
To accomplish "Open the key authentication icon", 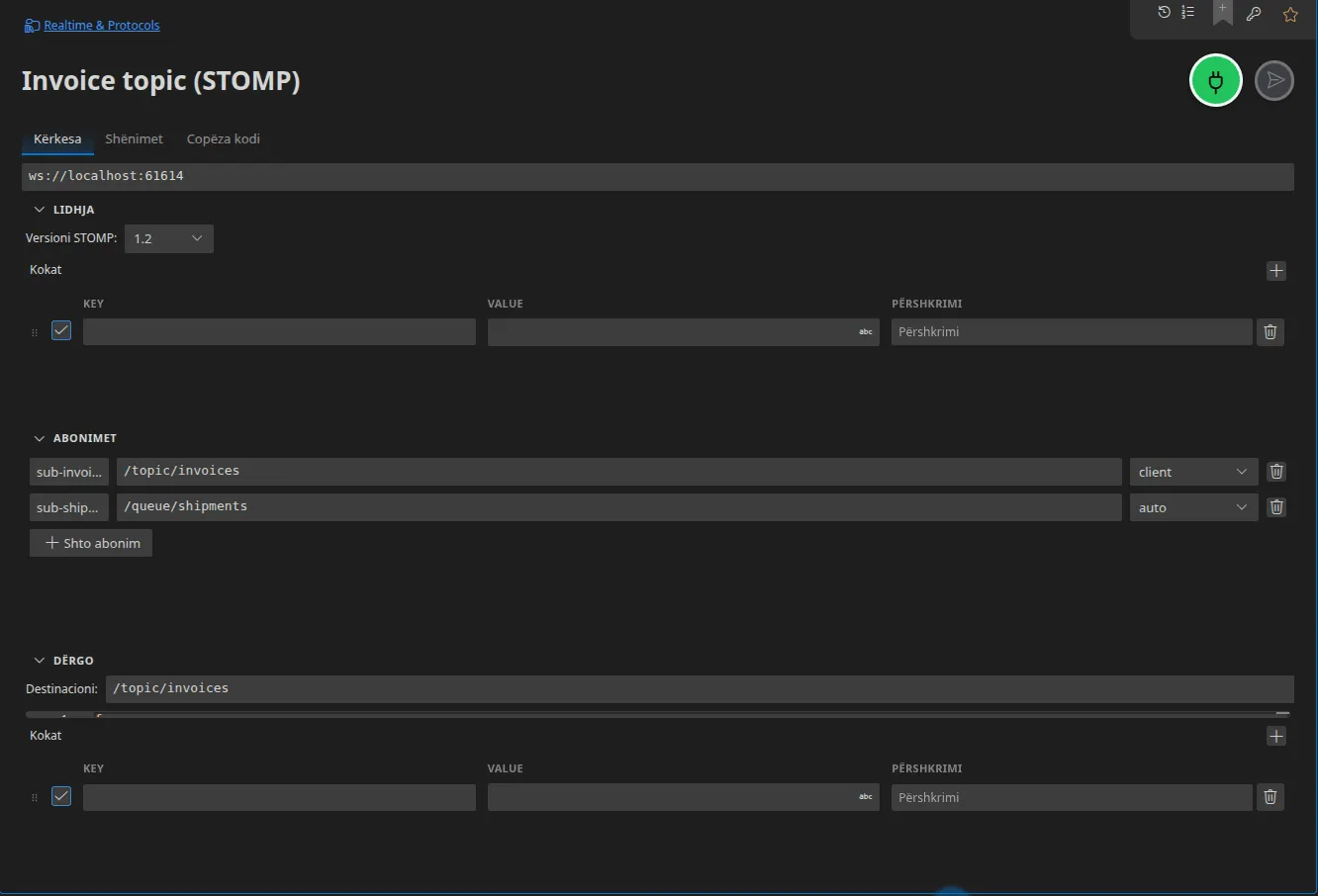I will click(x=1254, y=14).
